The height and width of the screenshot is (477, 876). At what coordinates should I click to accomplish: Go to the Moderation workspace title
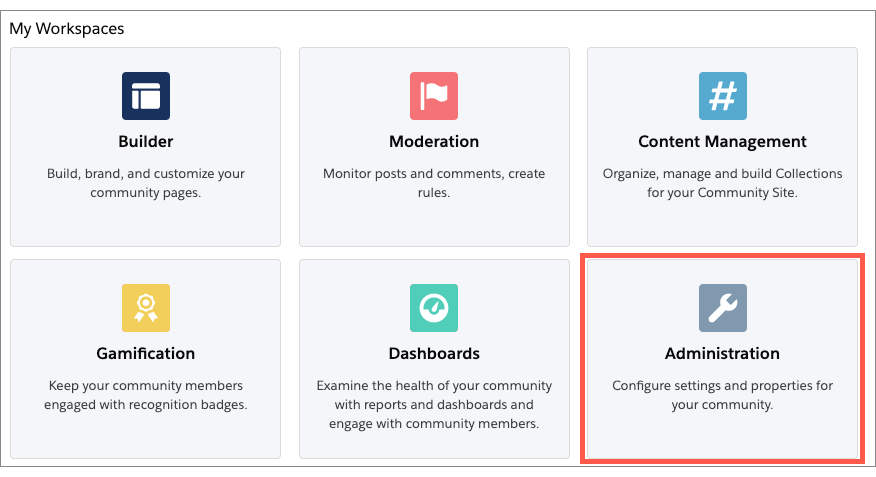tap(434, 141)
